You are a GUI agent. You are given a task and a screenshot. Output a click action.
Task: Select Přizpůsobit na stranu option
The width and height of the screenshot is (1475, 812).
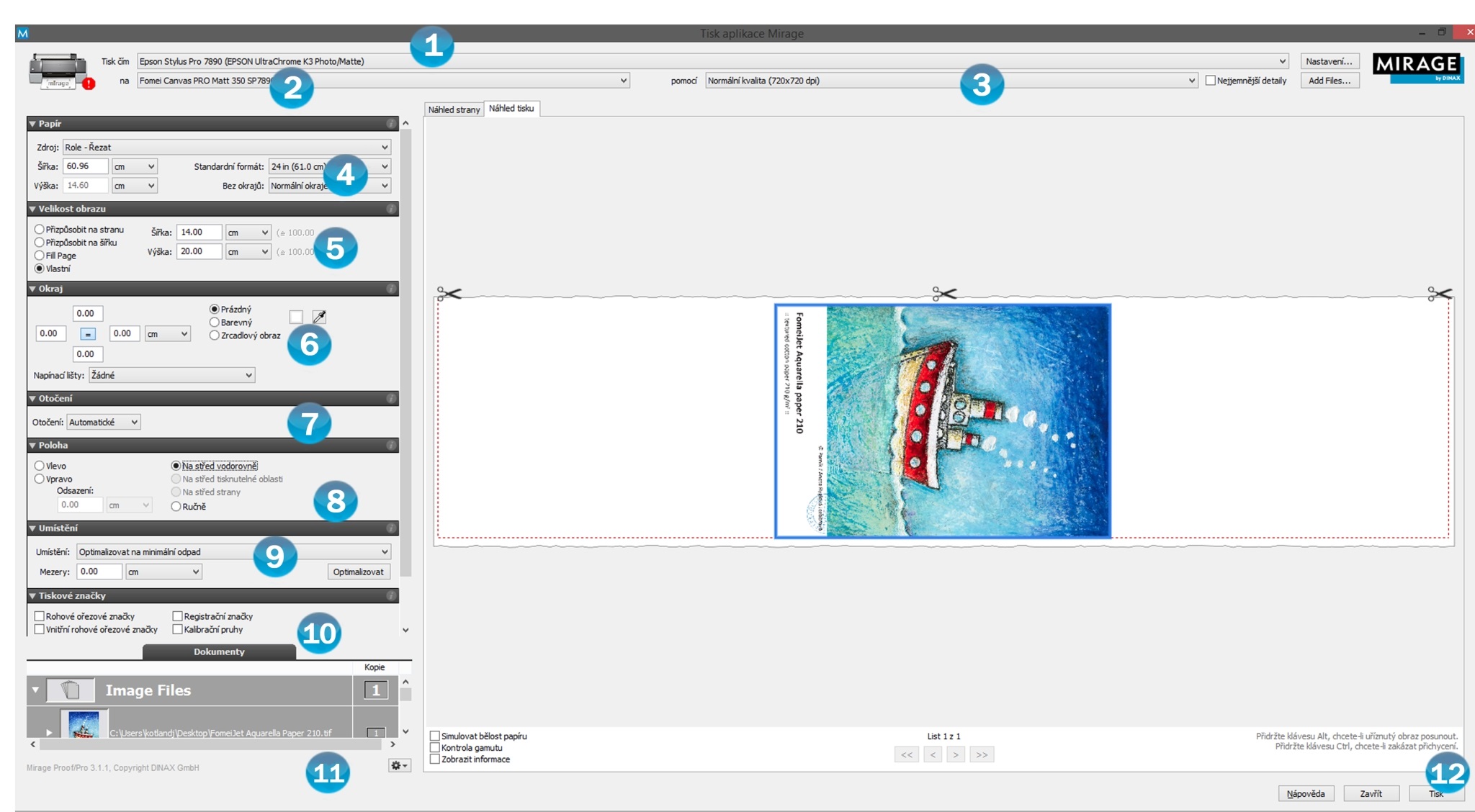(x=40, y=230)
